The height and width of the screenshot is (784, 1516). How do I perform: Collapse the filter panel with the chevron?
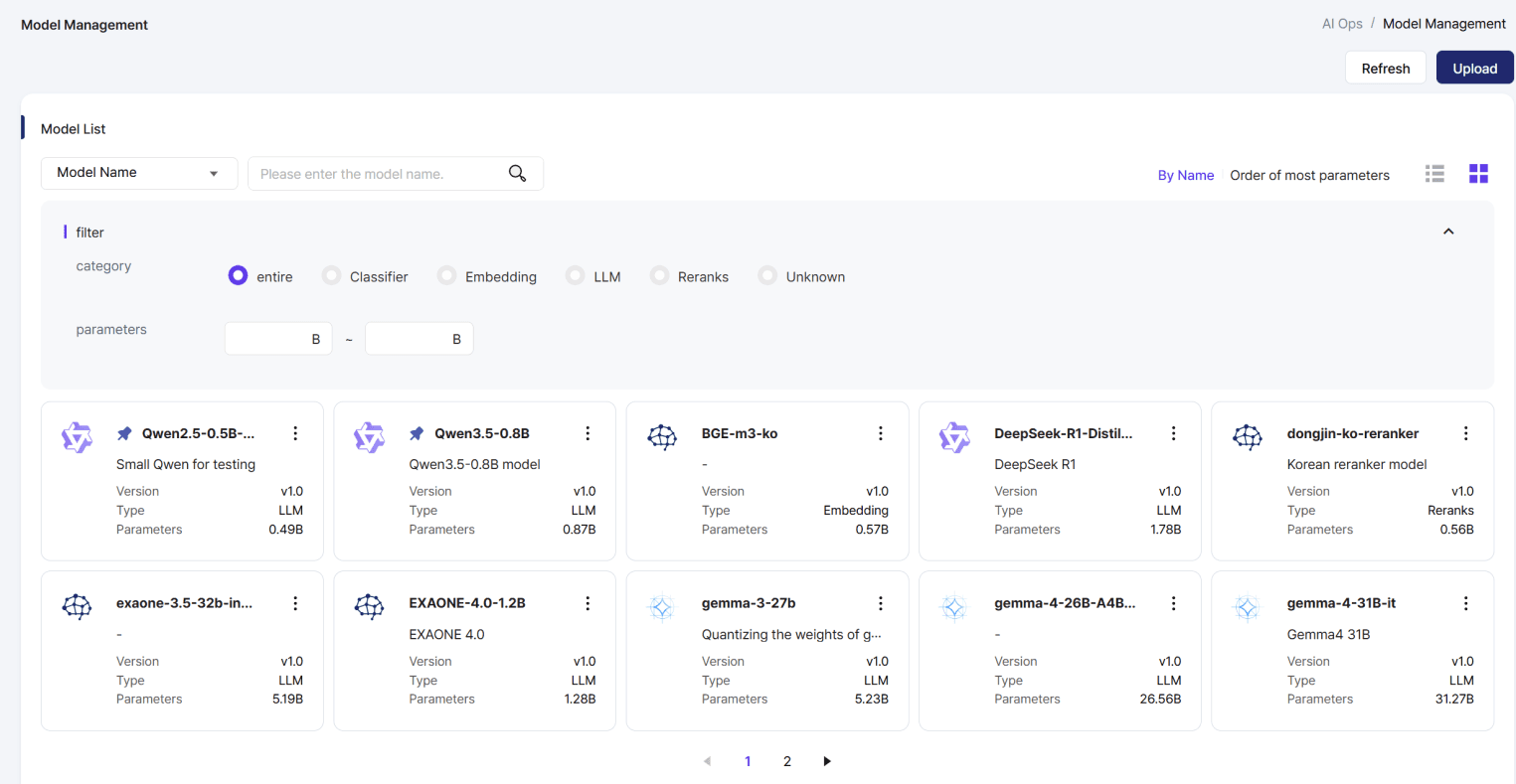click(1448, 232)
